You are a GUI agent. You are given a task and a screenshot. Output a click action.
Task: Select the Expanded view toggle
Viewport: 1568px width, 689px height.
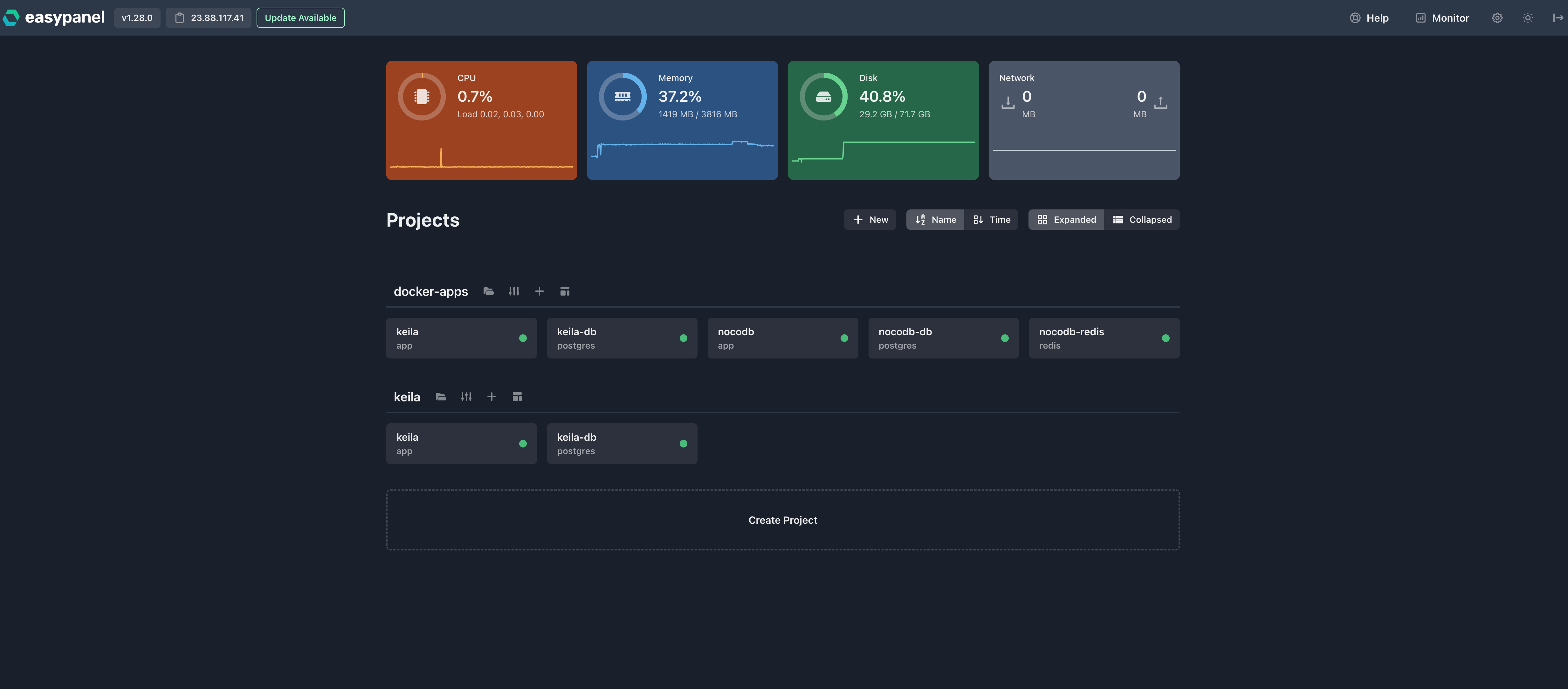(x=1066, y=219)
